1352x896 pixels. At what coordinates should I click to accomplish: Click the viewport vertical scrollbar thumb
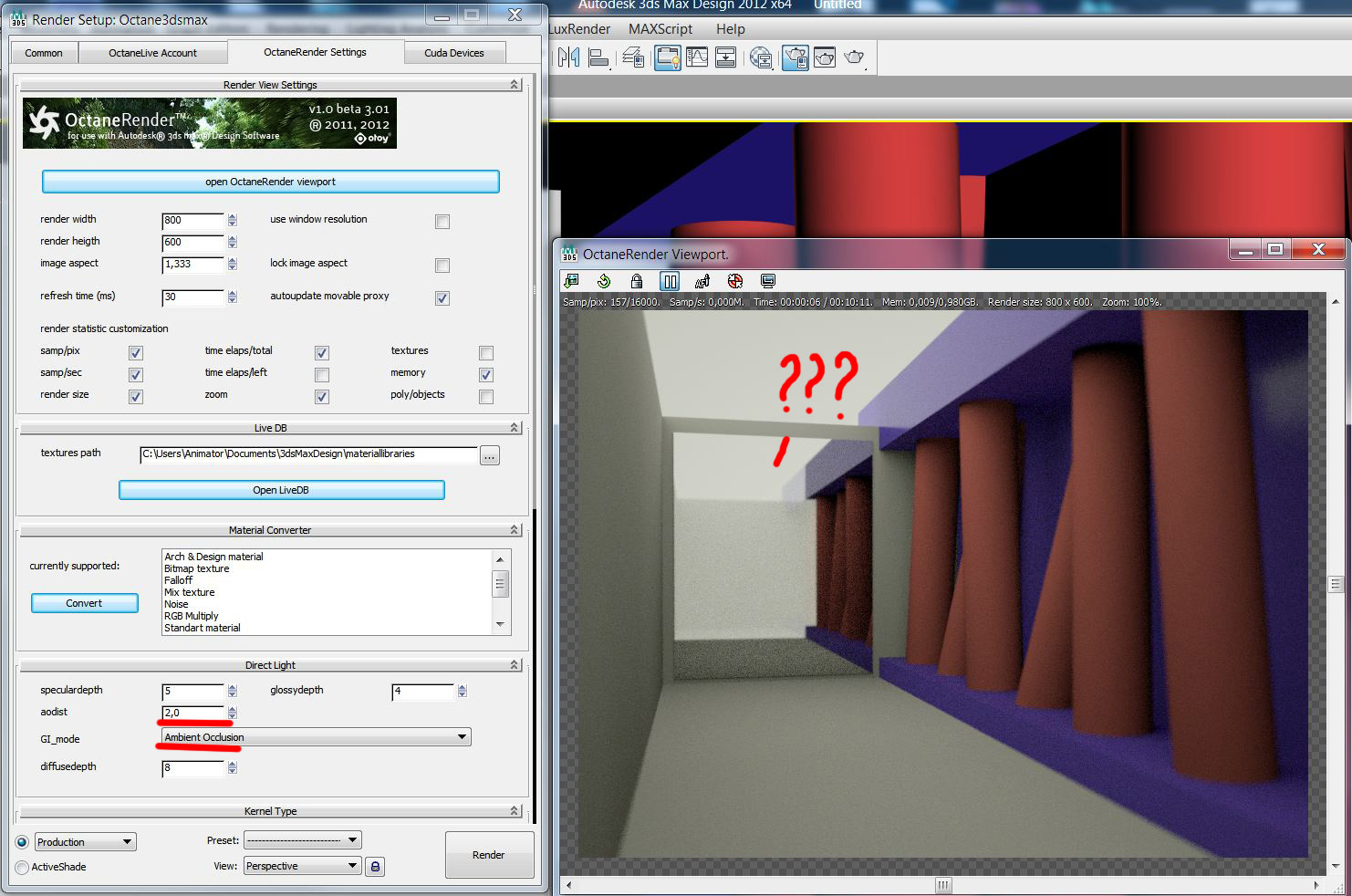(x=1336, y=584)
